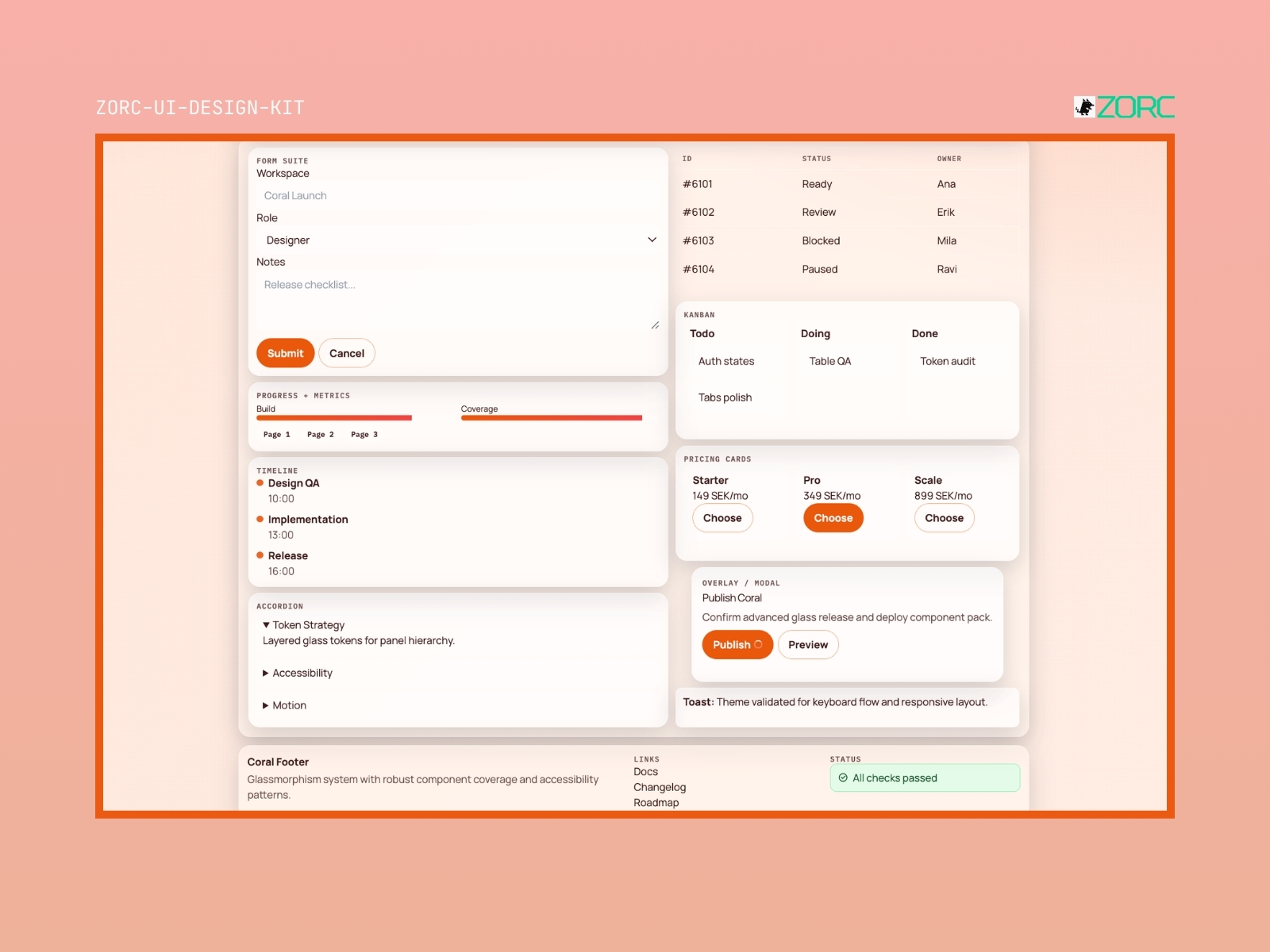This screenshot has width=1270, height=952.
Task: Click owner Mila in the table
Action: tap(946, 241)
